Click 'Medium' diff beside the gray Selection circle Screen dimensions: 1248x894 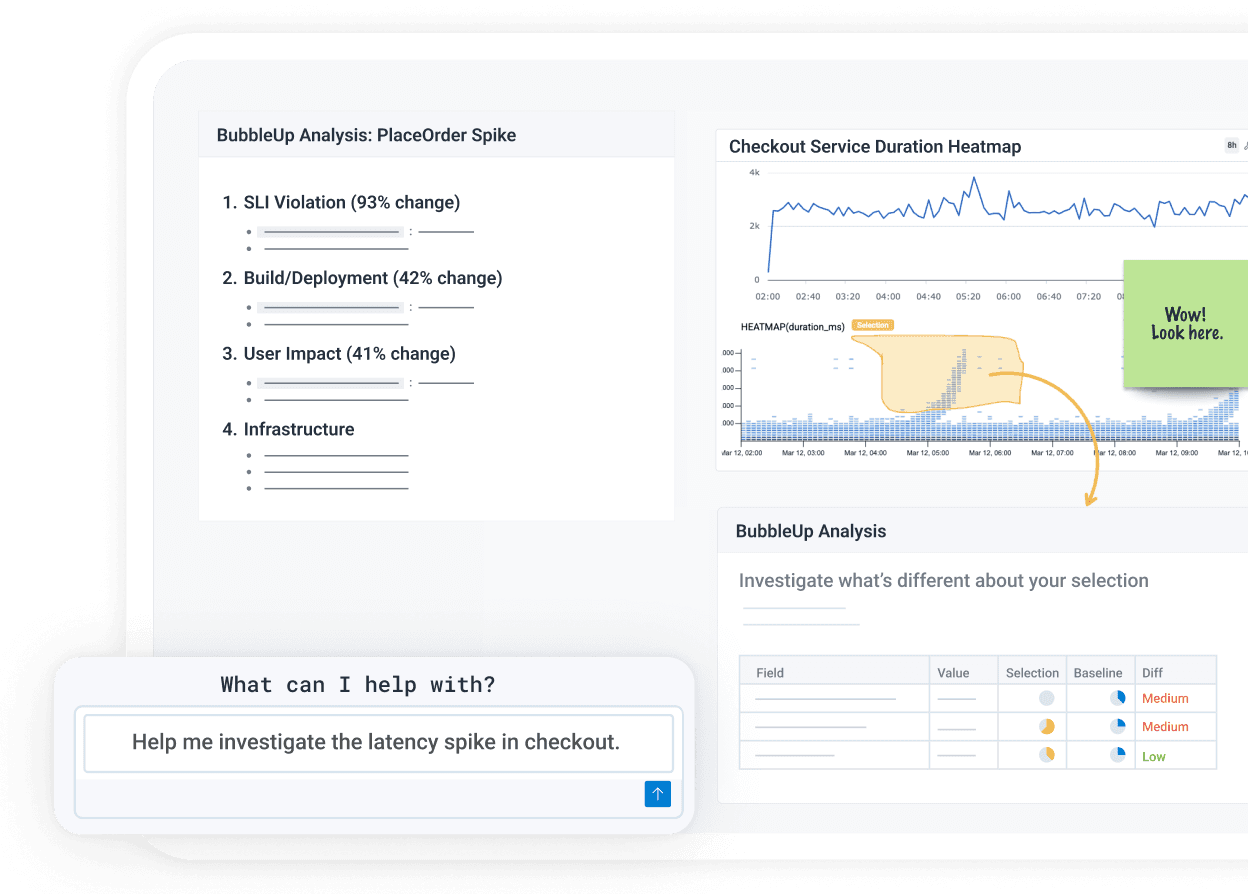[1165, 699]
